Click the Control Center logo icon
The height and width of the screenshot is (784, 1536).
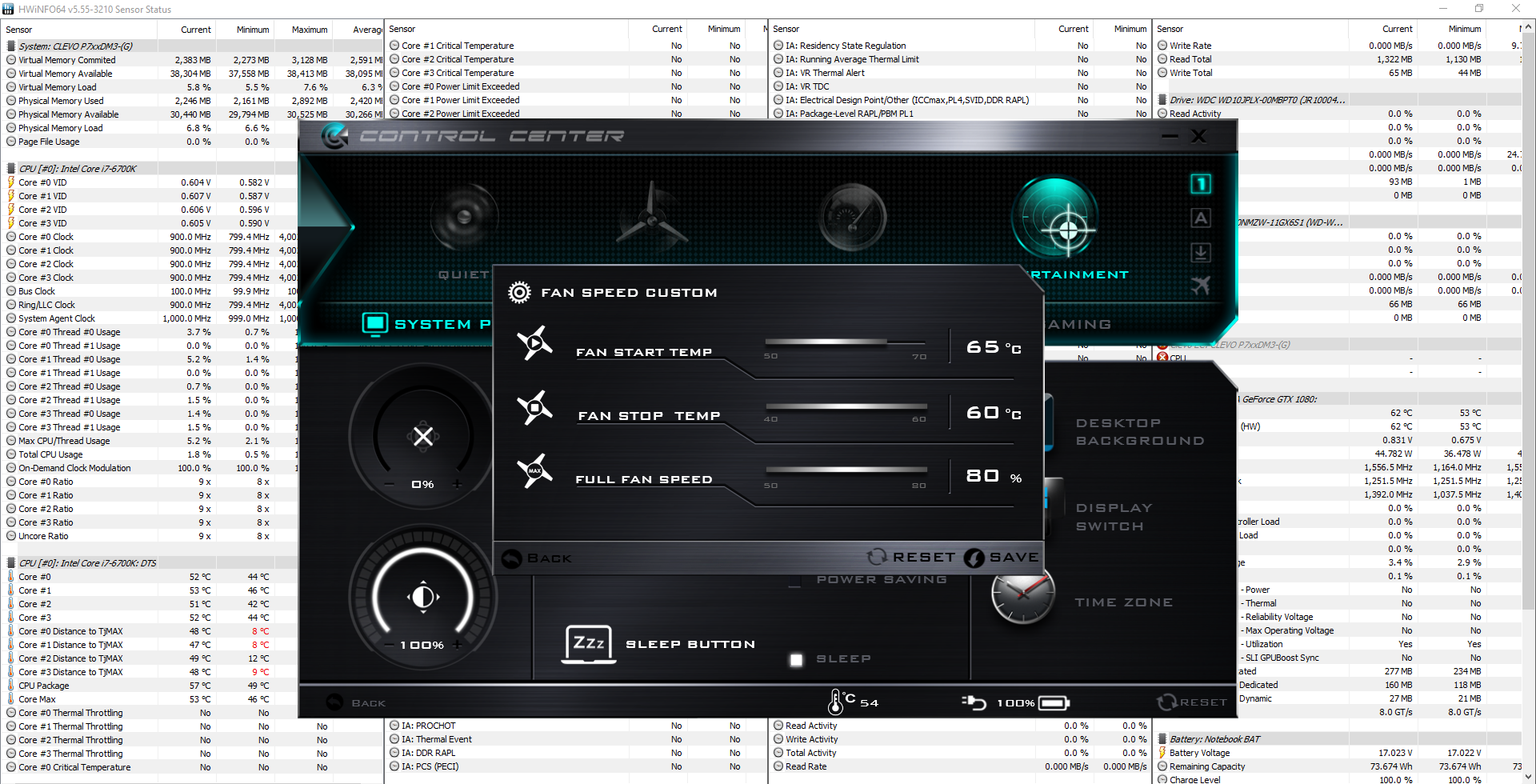click(x=334, y=136)
